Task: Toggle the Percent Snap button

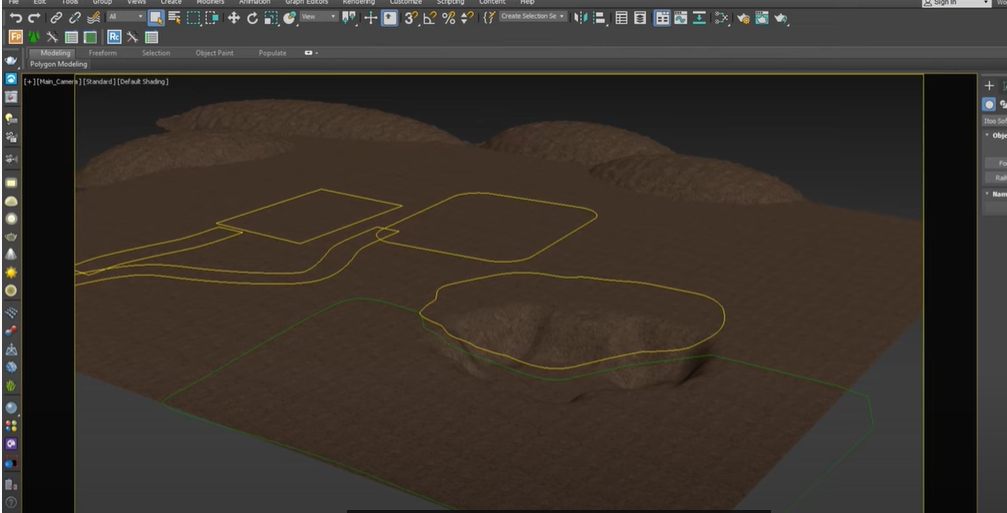Action: click(x=448, y=18)
